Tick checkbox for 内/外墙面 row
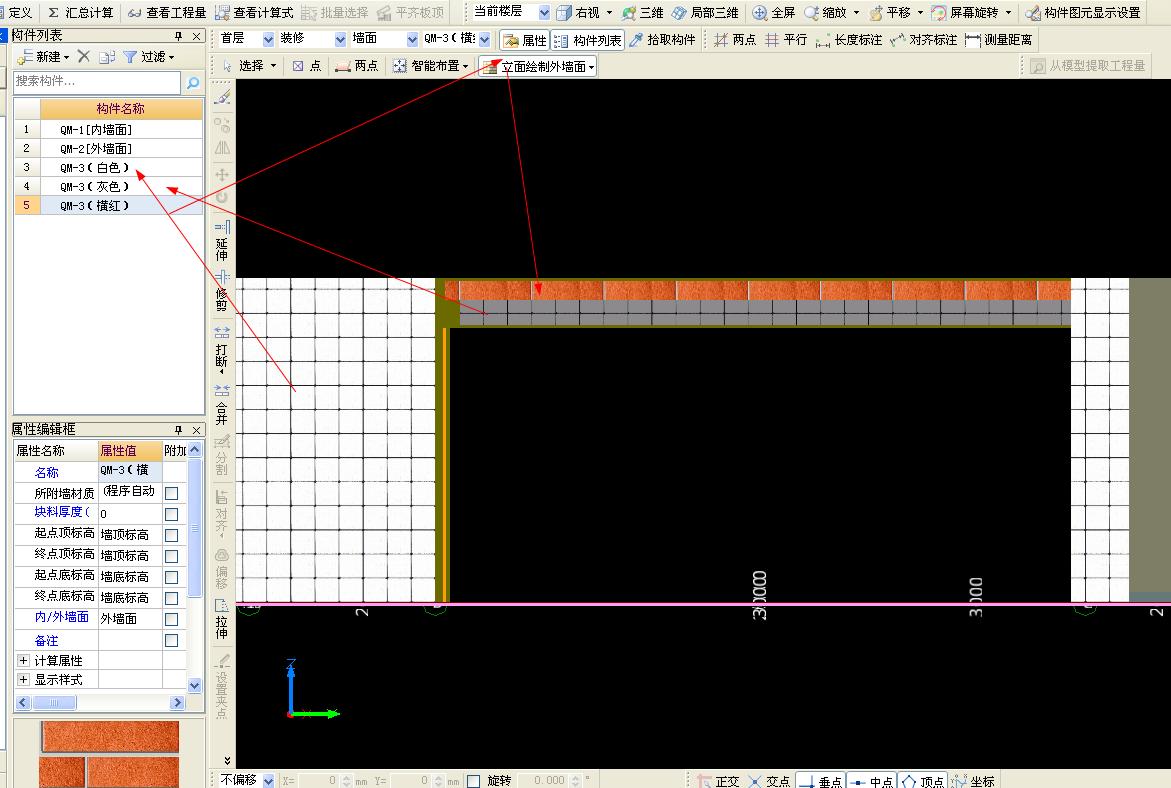Screen dimensions: 1171x788 (171, 618)
